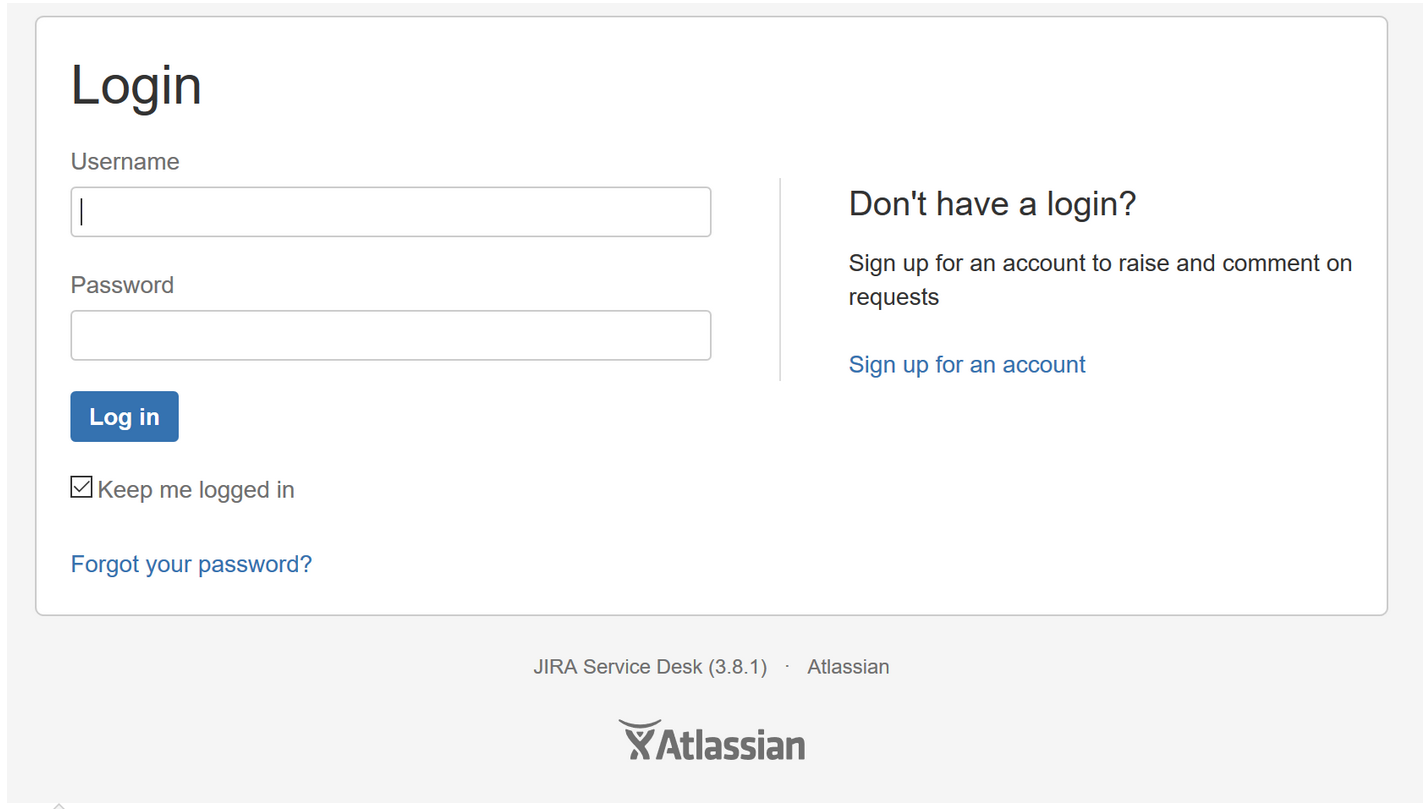1426x809 pixels.
Task: Click the dot separator between footer links
Action: (787, 667)
